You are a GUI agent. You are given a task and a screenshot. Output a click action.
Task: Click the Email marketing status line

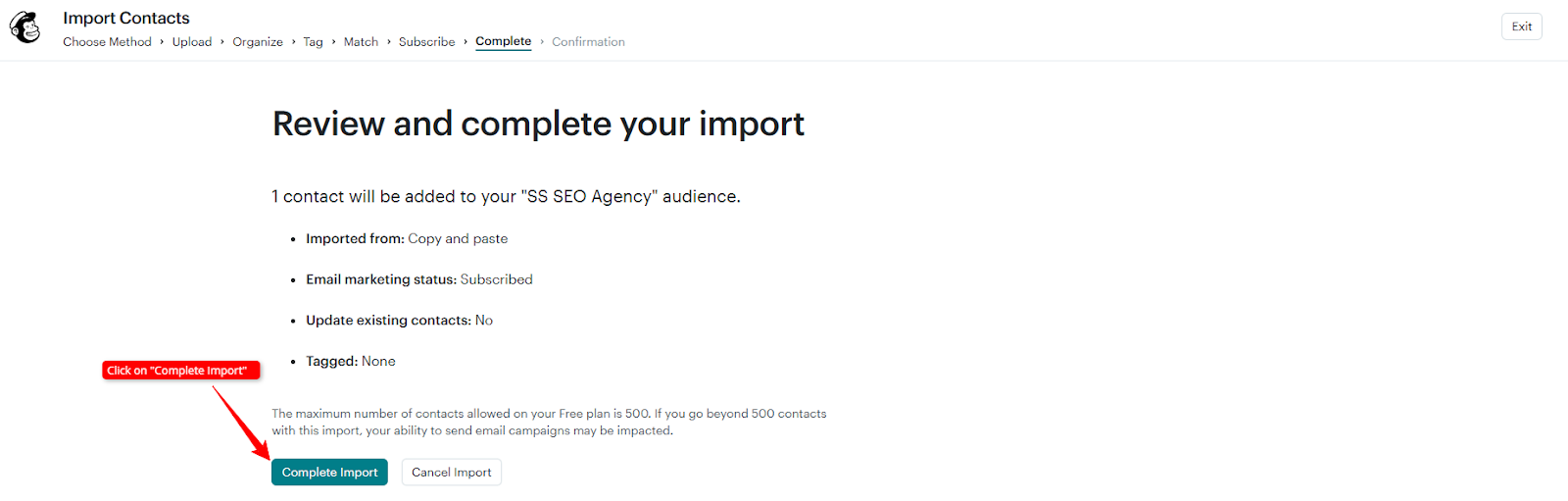point(419,279)
